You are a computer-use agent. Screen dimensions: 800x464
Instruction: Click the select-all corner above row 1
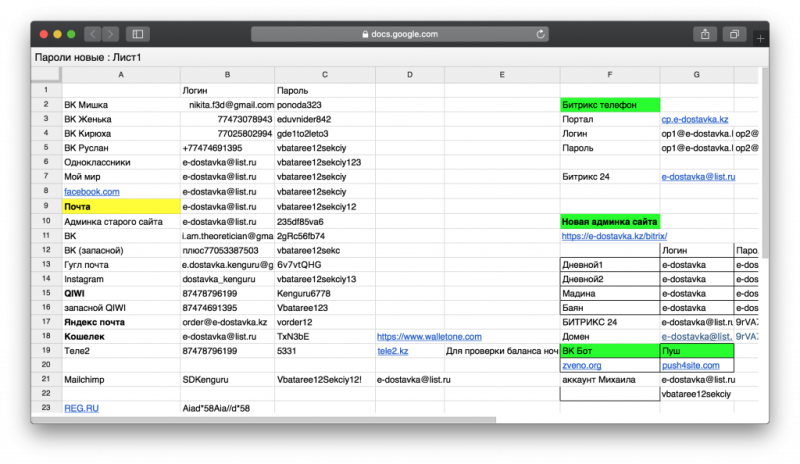click(46, 75)
